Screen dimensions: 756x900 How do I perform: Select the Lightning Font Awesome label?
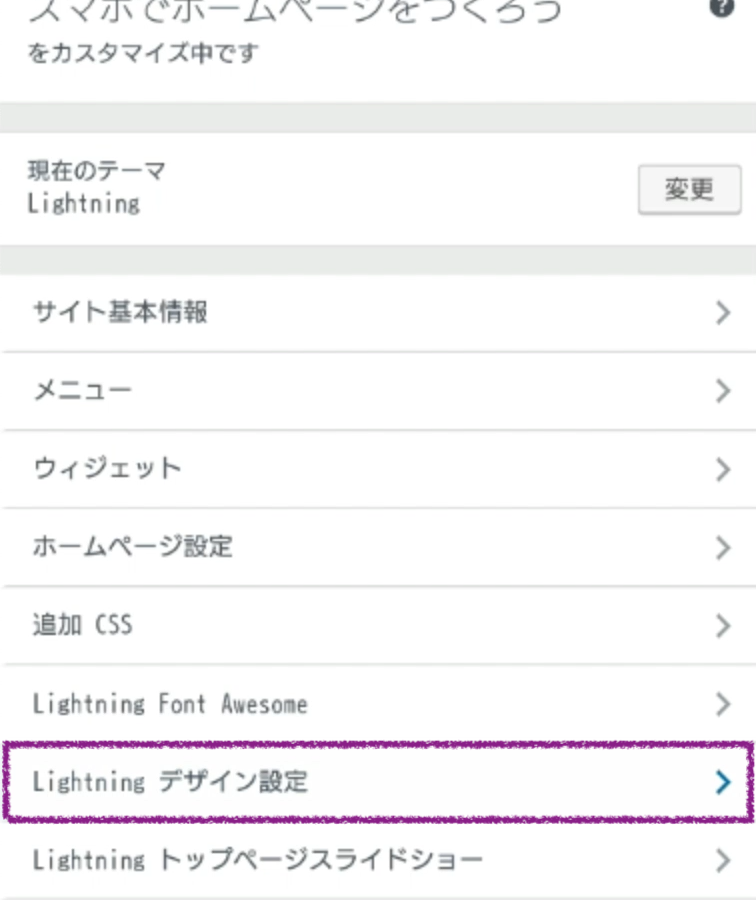(x=170, y=704)
